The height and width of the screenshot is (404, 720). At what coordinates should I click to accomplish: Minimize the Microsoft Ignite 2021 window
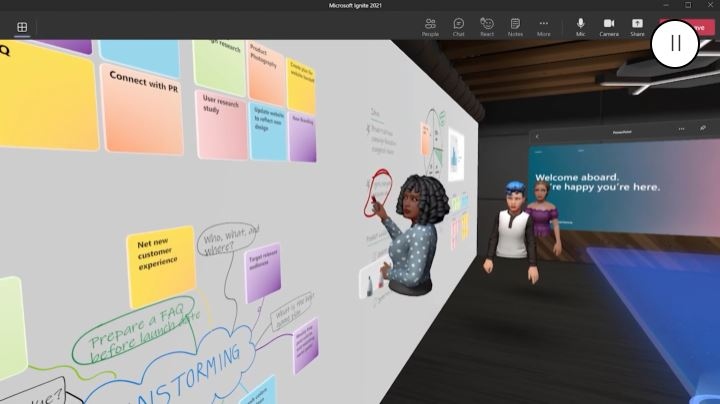click(666, 5)
